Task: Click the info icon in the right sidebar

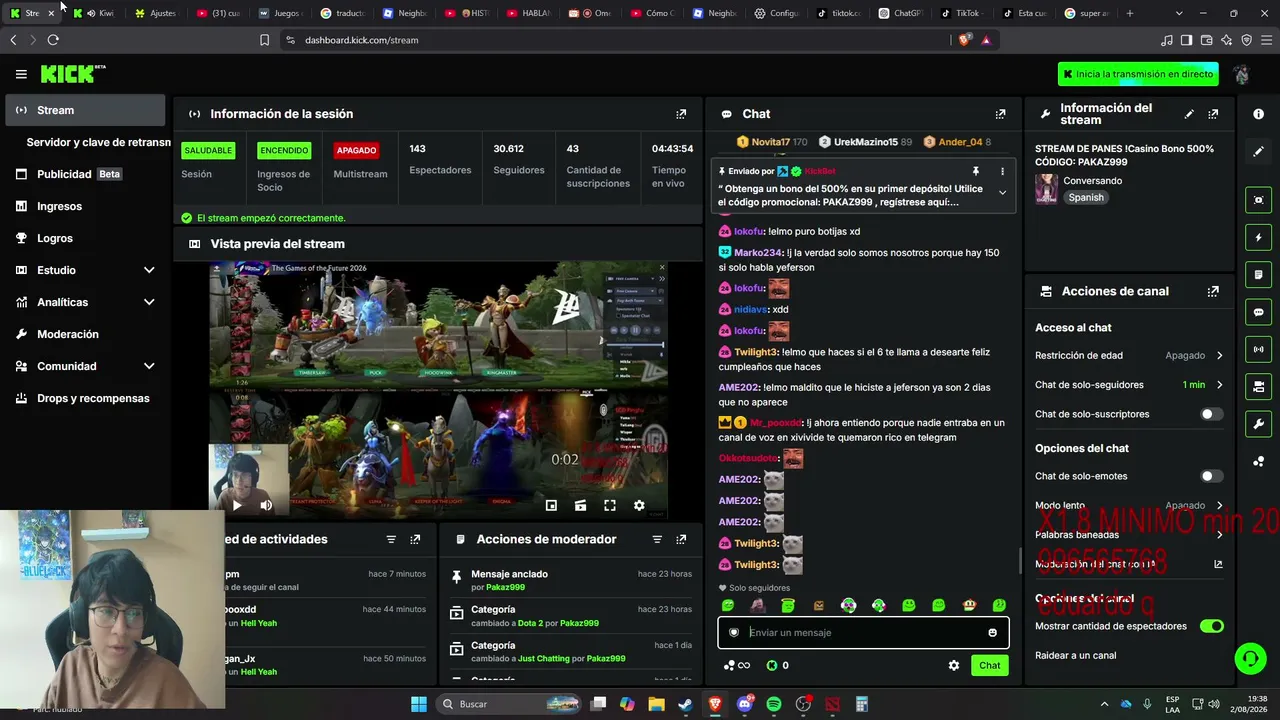Action: [1258, 114]
